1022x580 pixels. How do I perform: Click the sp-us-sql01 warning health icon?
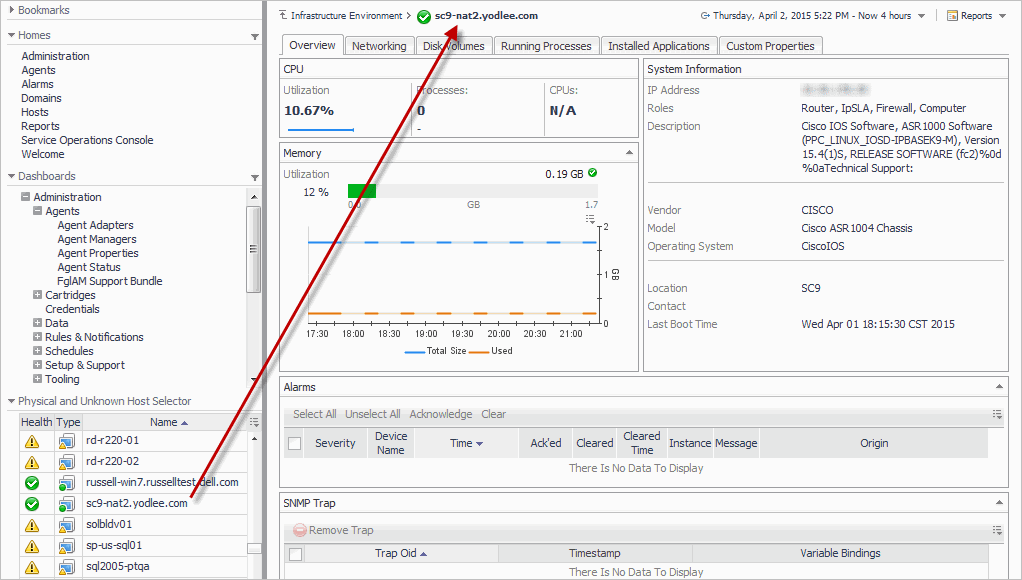(x=31, y=546)
